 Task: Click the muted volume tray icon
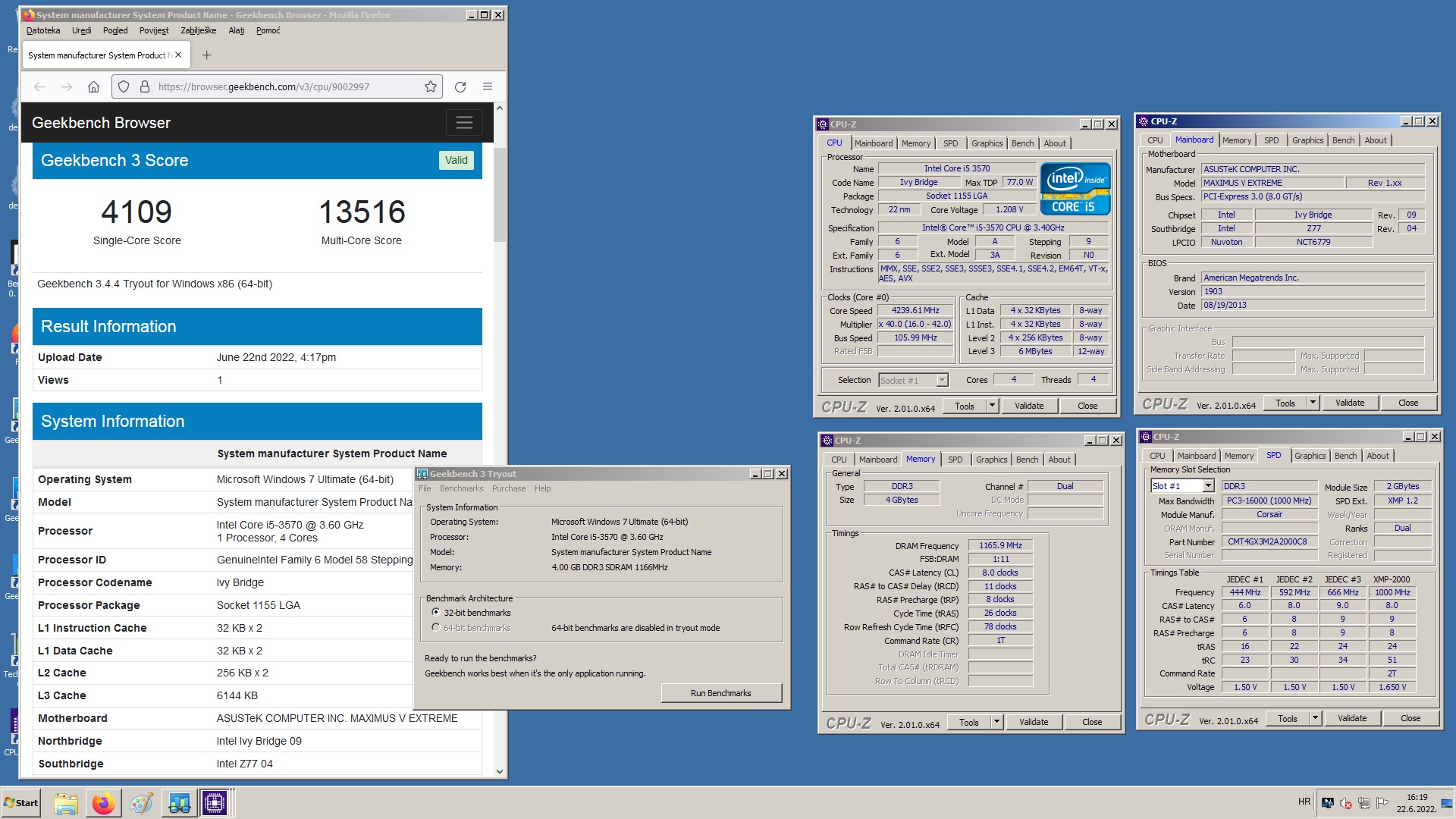[1346, 803]
